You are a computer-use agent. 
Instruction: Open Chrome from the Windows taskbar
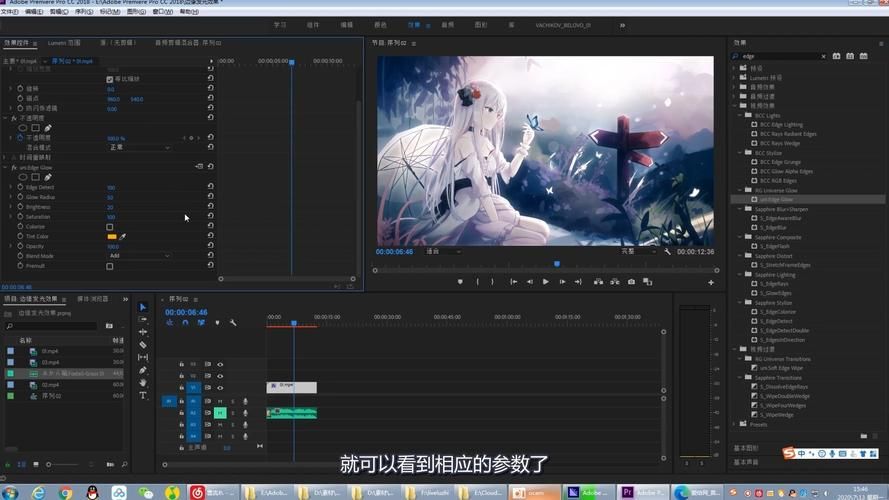65,493
